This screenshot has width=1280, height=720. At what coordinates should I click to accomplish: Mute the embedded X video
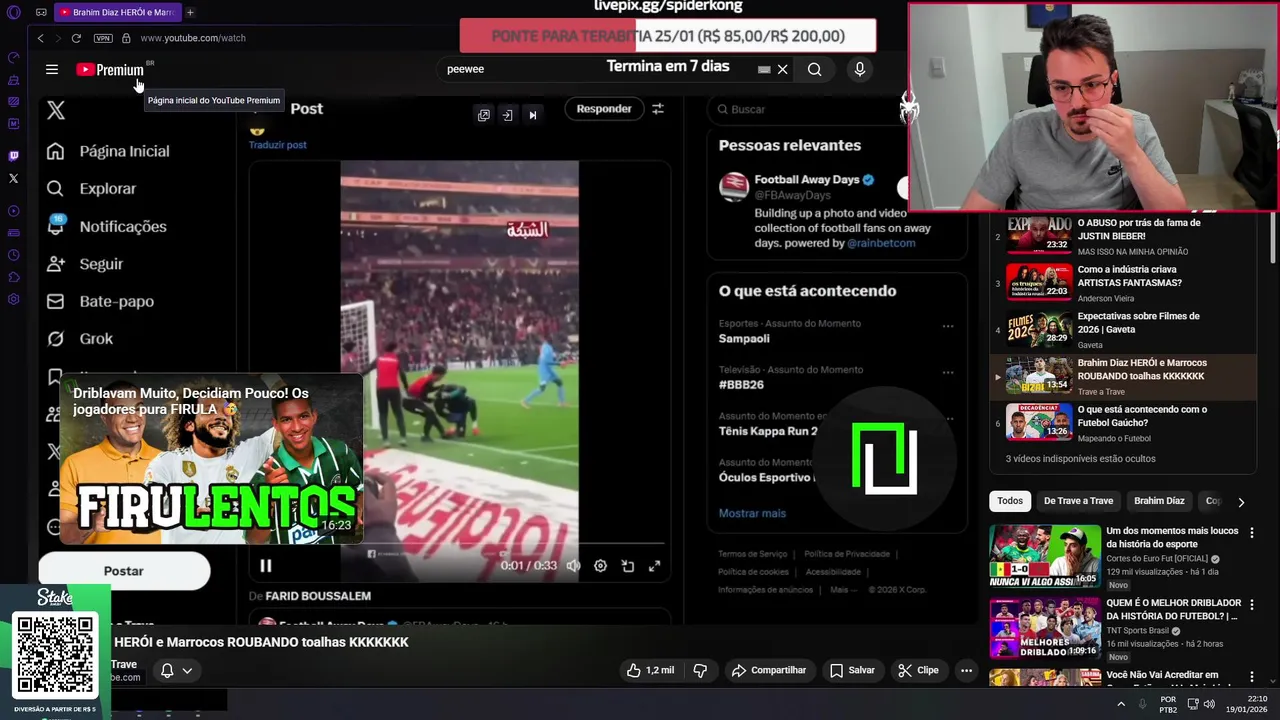(573, 566)
